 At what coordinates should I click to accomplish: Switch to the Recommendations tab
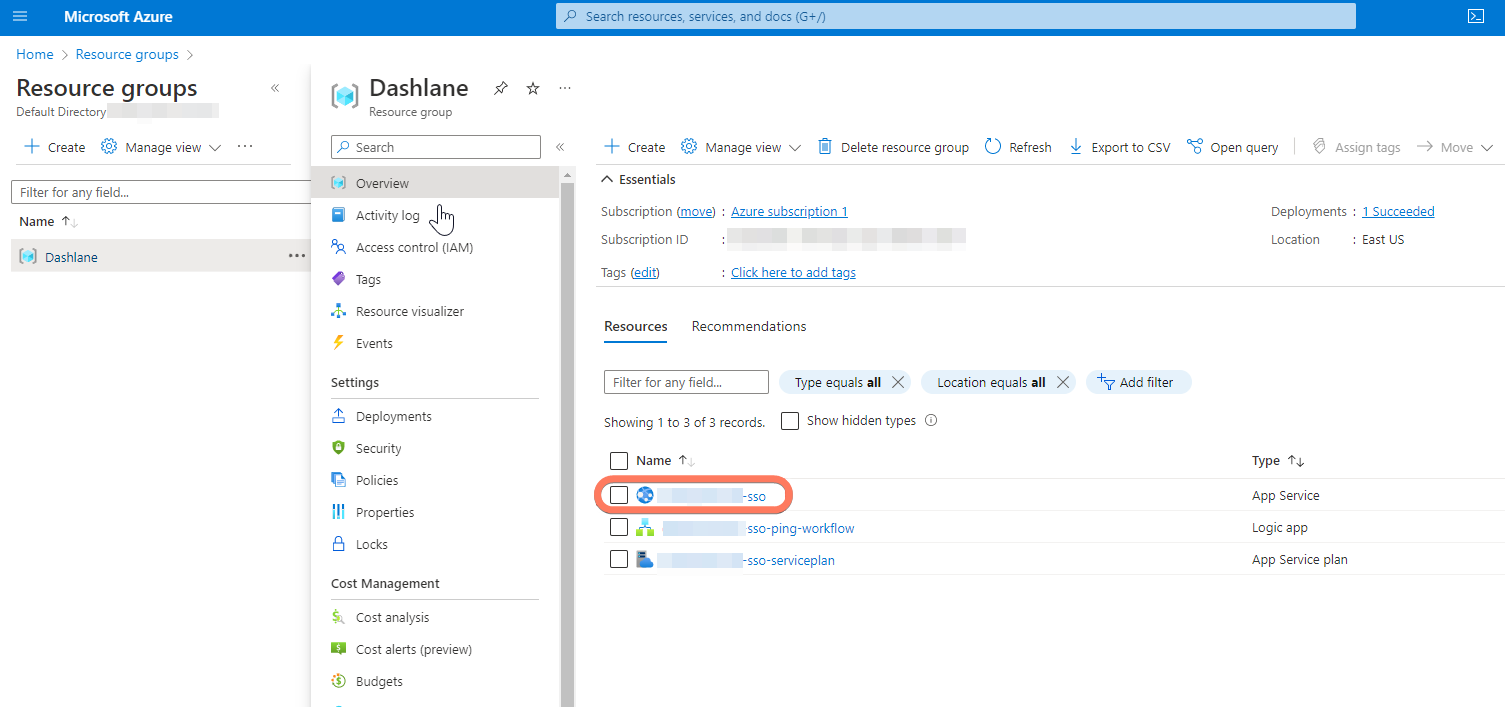749,326
